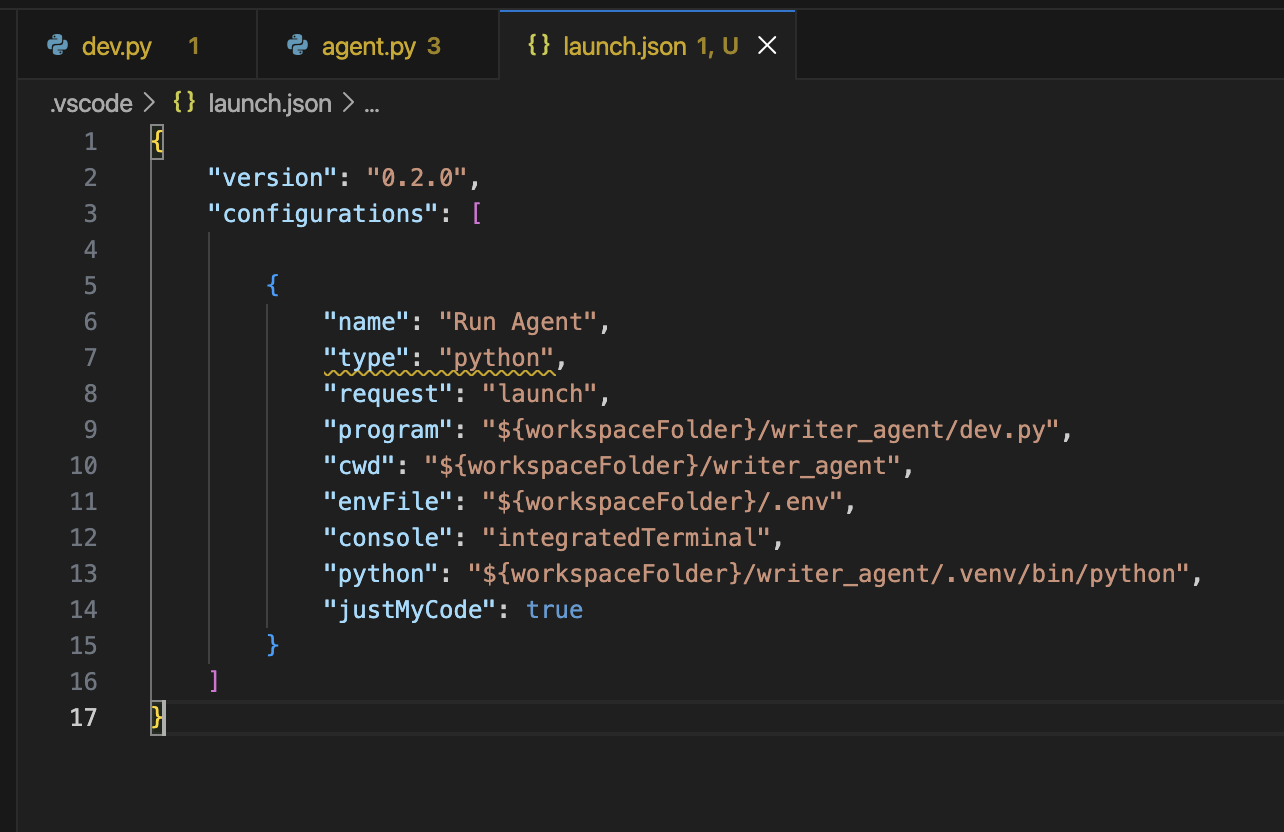
Task: Close the launch.json editor tab
Action: tap(767, 46)
